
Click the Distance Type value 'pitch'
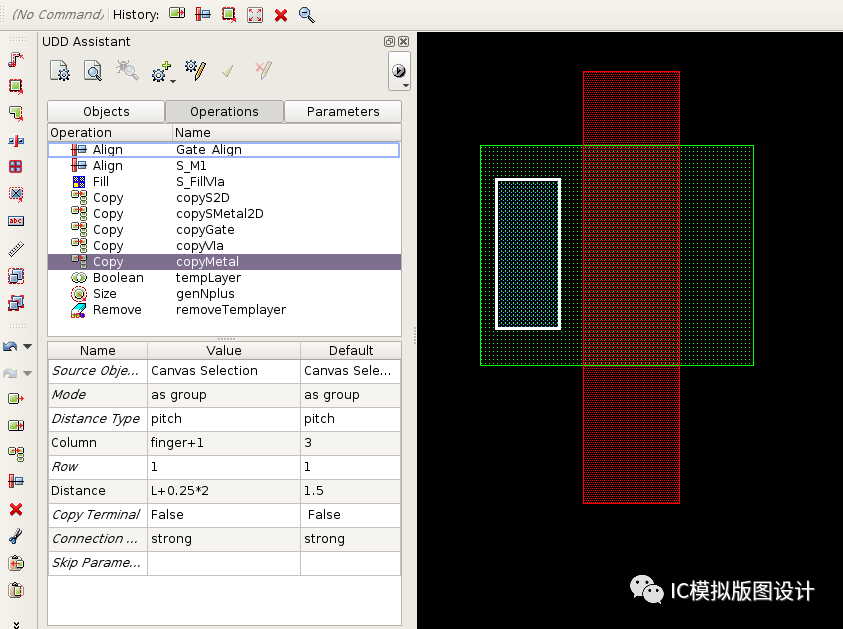[x=224, y=419]
